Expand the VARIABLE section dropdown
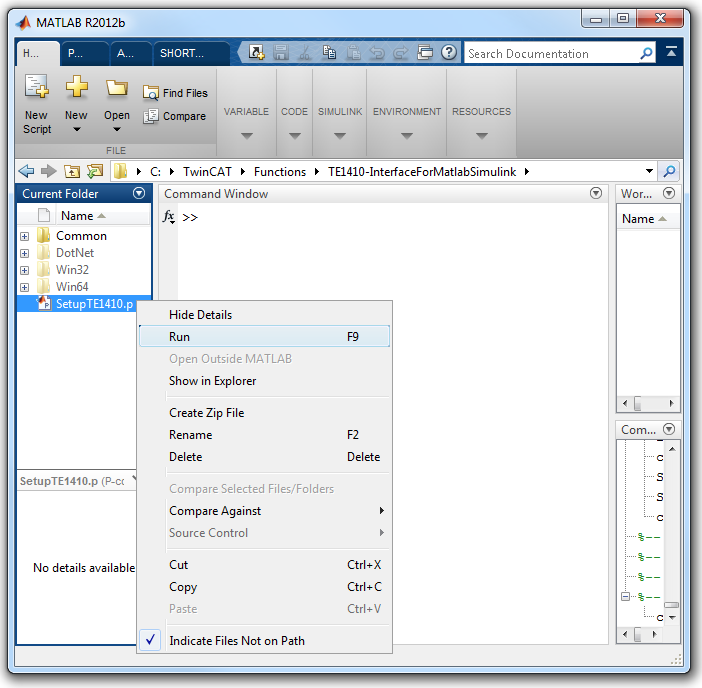 247,135
